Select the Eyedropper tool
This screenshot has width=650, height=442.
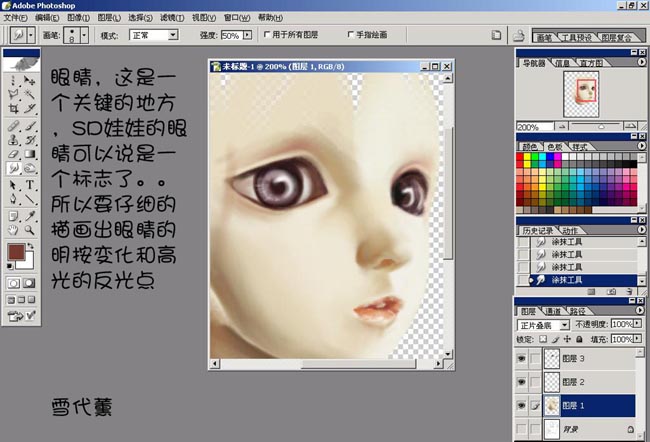click(31, 215)
